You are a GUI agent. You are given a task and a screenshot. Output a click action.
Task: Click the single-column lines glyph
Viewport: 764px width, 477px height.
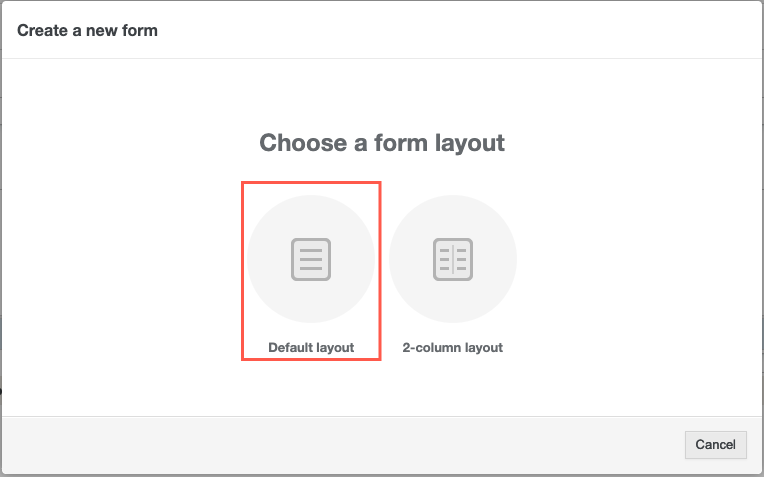pyautogui.click(x=311, y=260)
